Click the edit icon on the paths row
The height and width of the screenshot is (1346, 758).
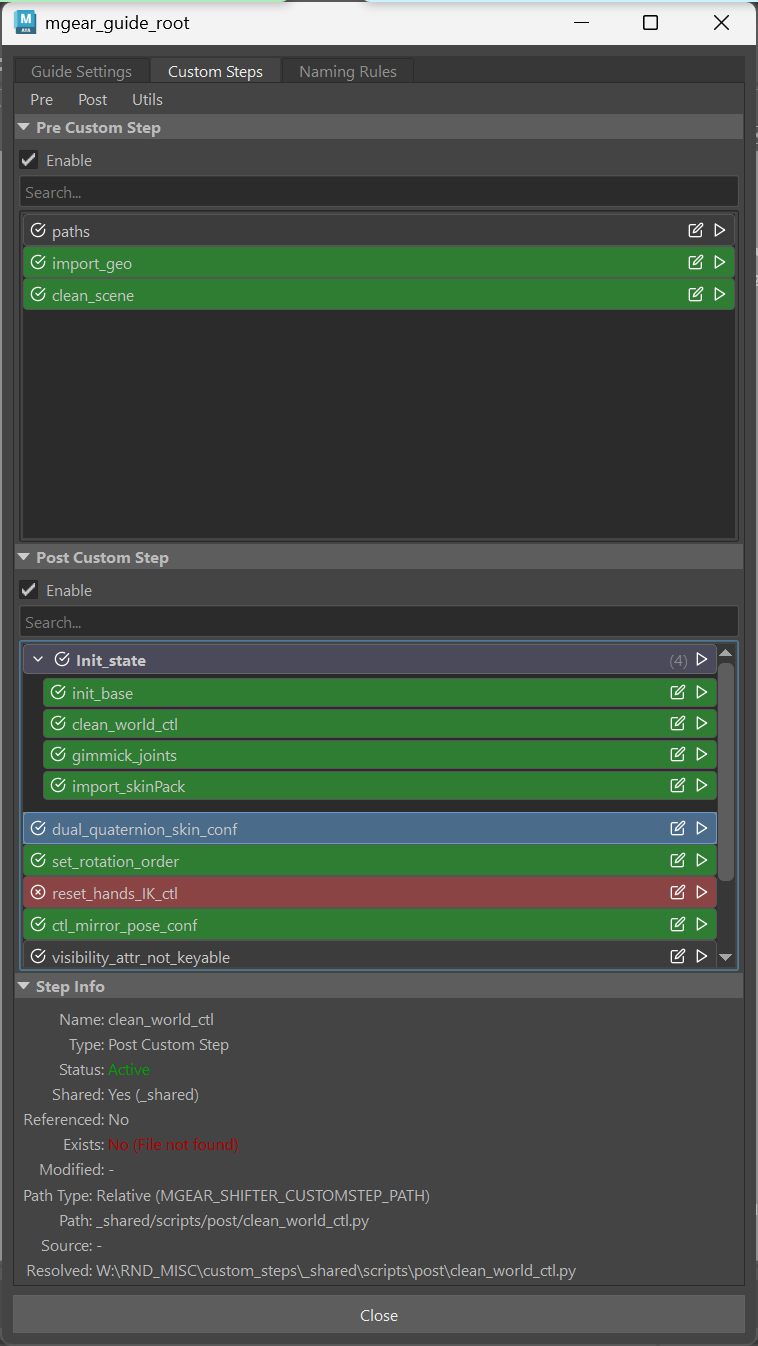click(x=696, y=231)
